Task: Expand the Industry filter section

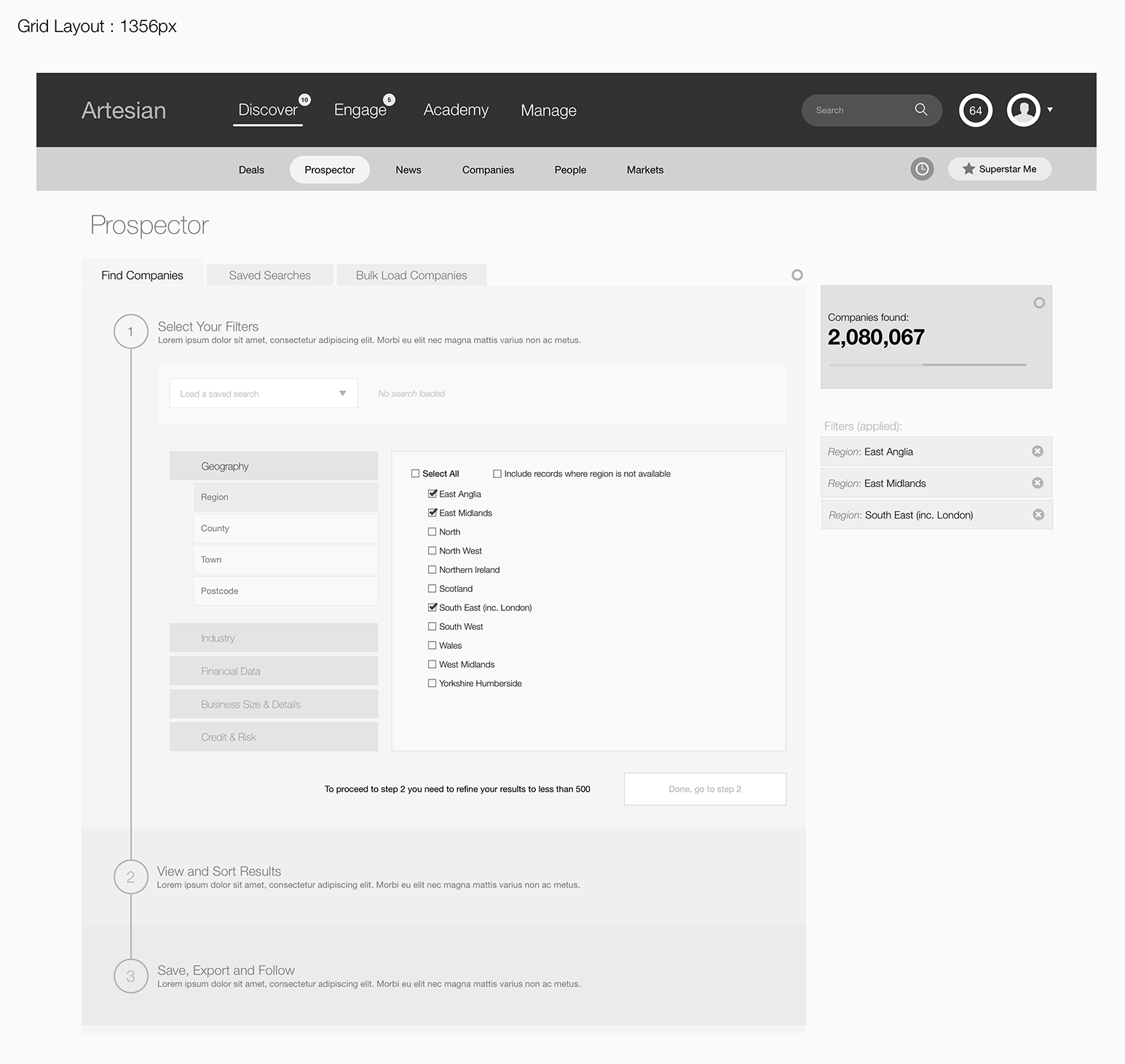Action: [x=274, y=638]
